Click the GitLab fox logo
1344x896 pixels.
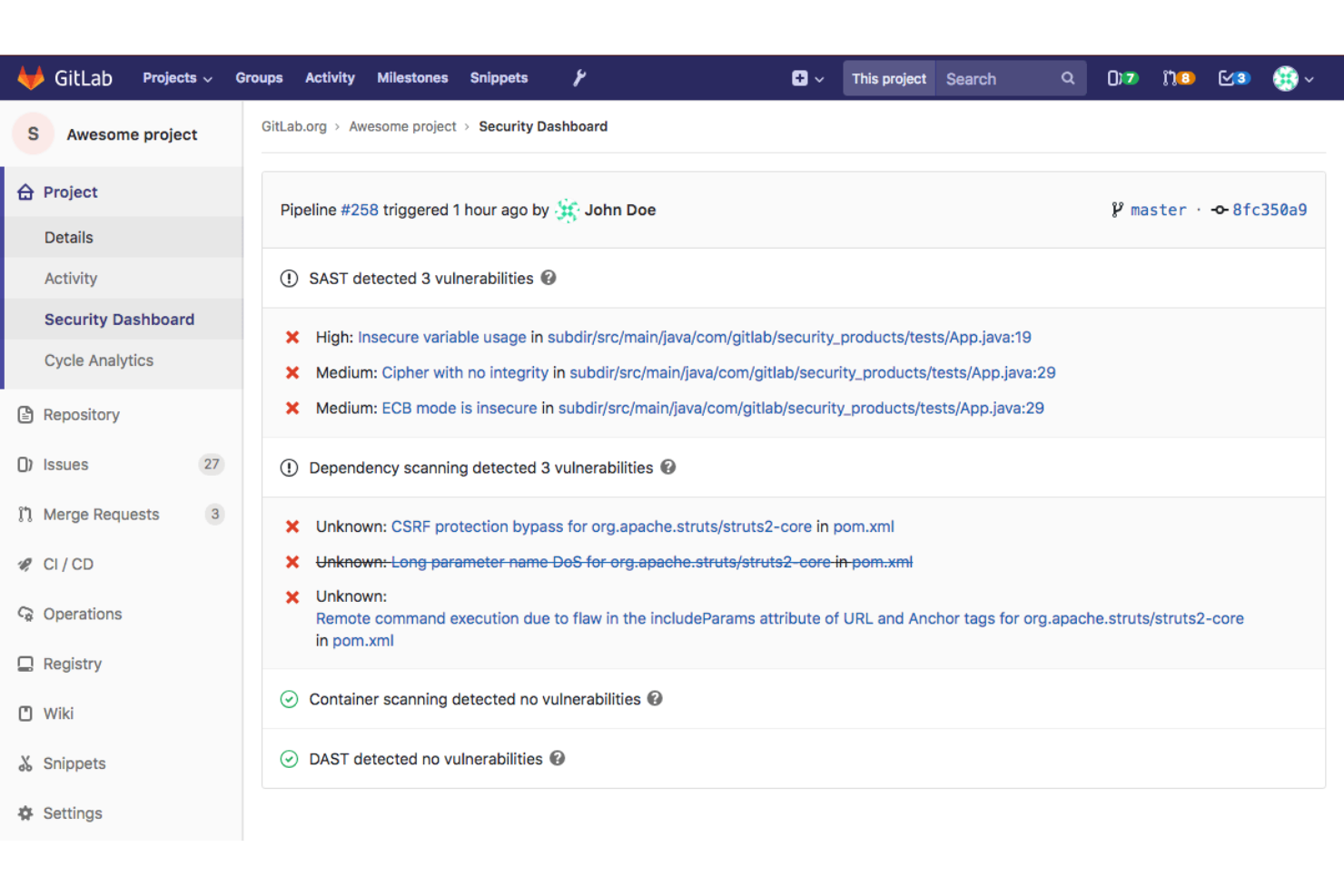[31, 78]
